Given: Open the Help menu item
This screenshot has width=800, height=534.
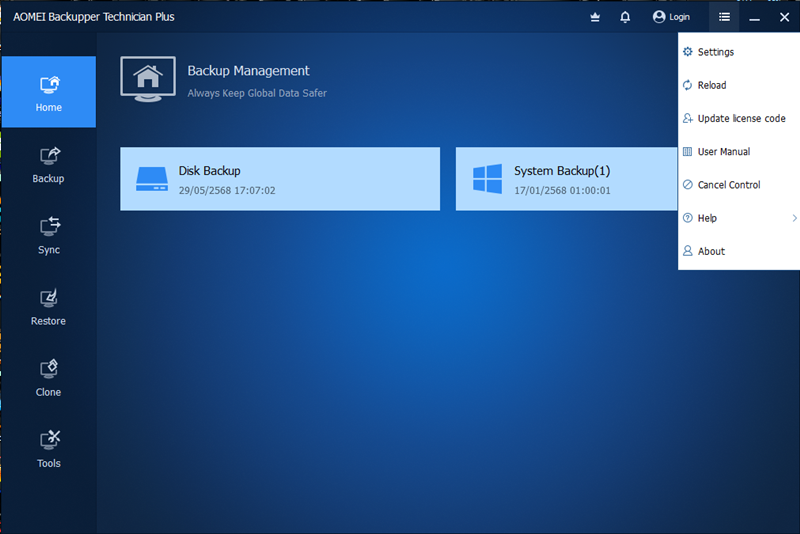Looking at the screenshot, I should pyautogui.click(x=739, y=218).
